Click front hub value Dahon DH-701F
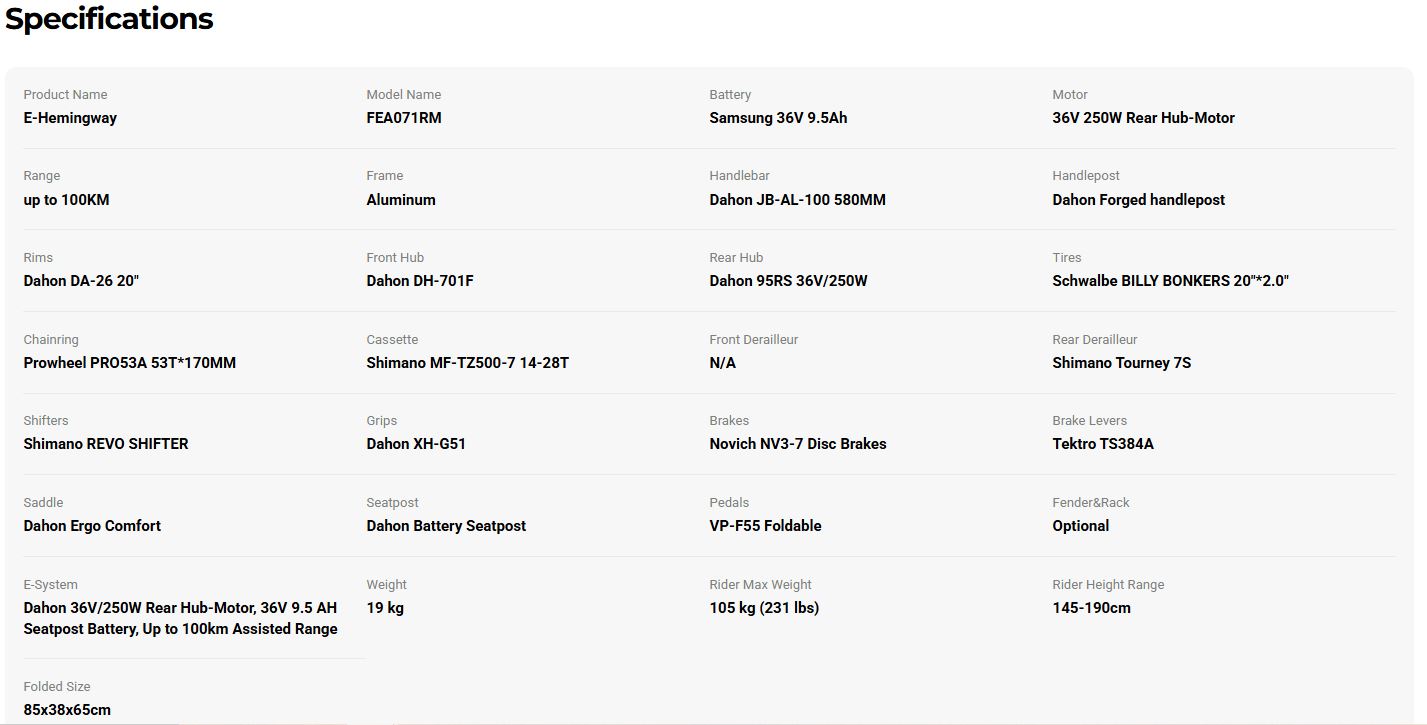The height and width of the screenshot is (725, 1427). pyautogui.click(x=420, y=281)
